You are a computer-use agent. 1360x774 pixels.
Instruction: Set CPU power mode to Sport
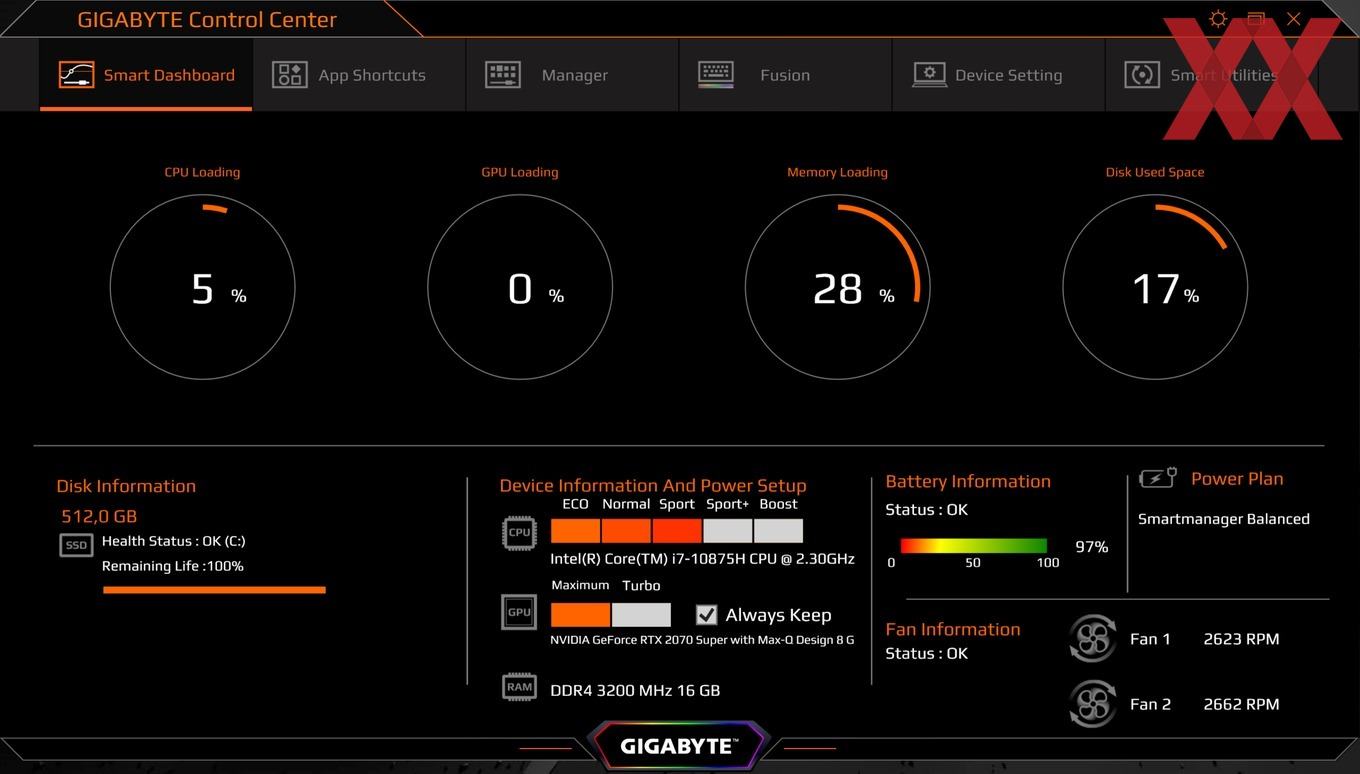coord(677,530)
